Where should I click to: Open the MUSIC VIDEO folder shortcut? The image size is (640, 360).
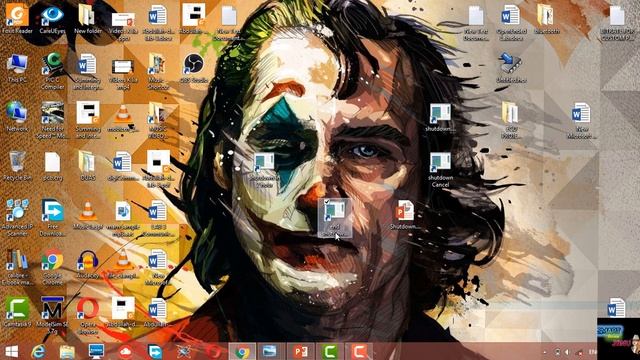tap(158, 120)
